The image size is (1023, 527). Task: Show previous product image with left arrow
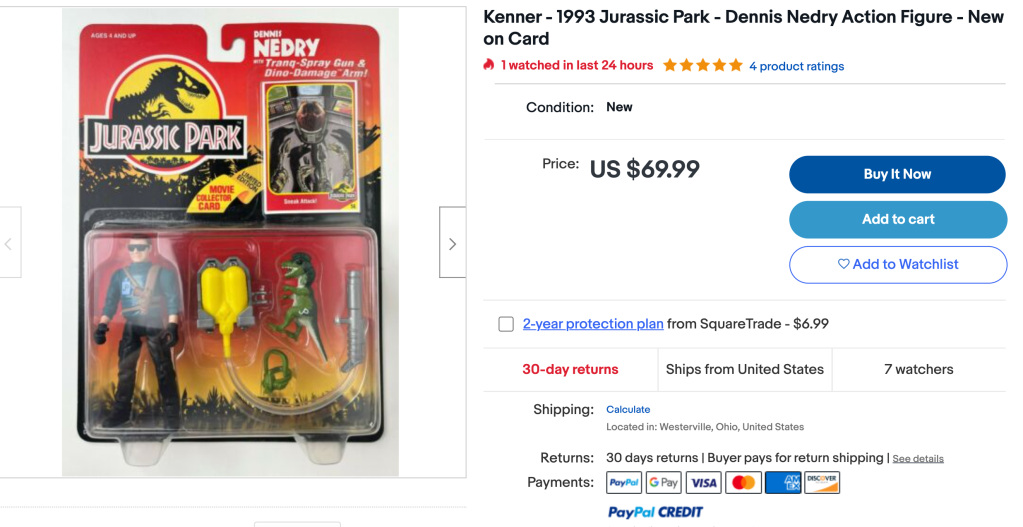[x=9, y=243]
